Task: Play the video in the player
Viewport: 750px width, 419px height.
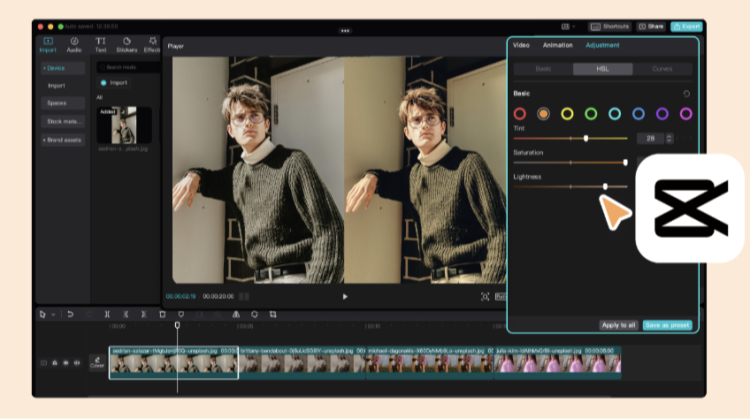Action: [345, 297]
